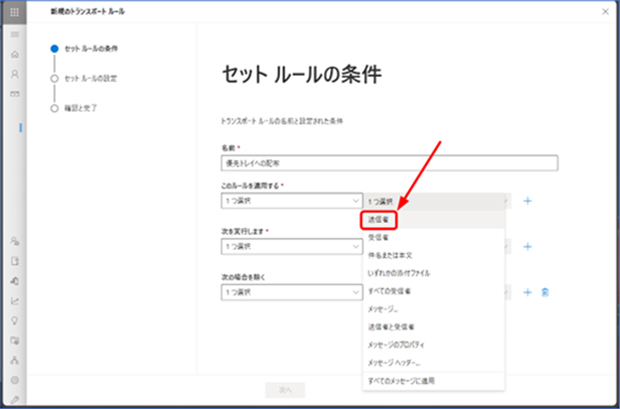Open the 次を実行します dropdown
Image resolution: width=620 pixels, height=409 pixels.
(x=292, y=246)
